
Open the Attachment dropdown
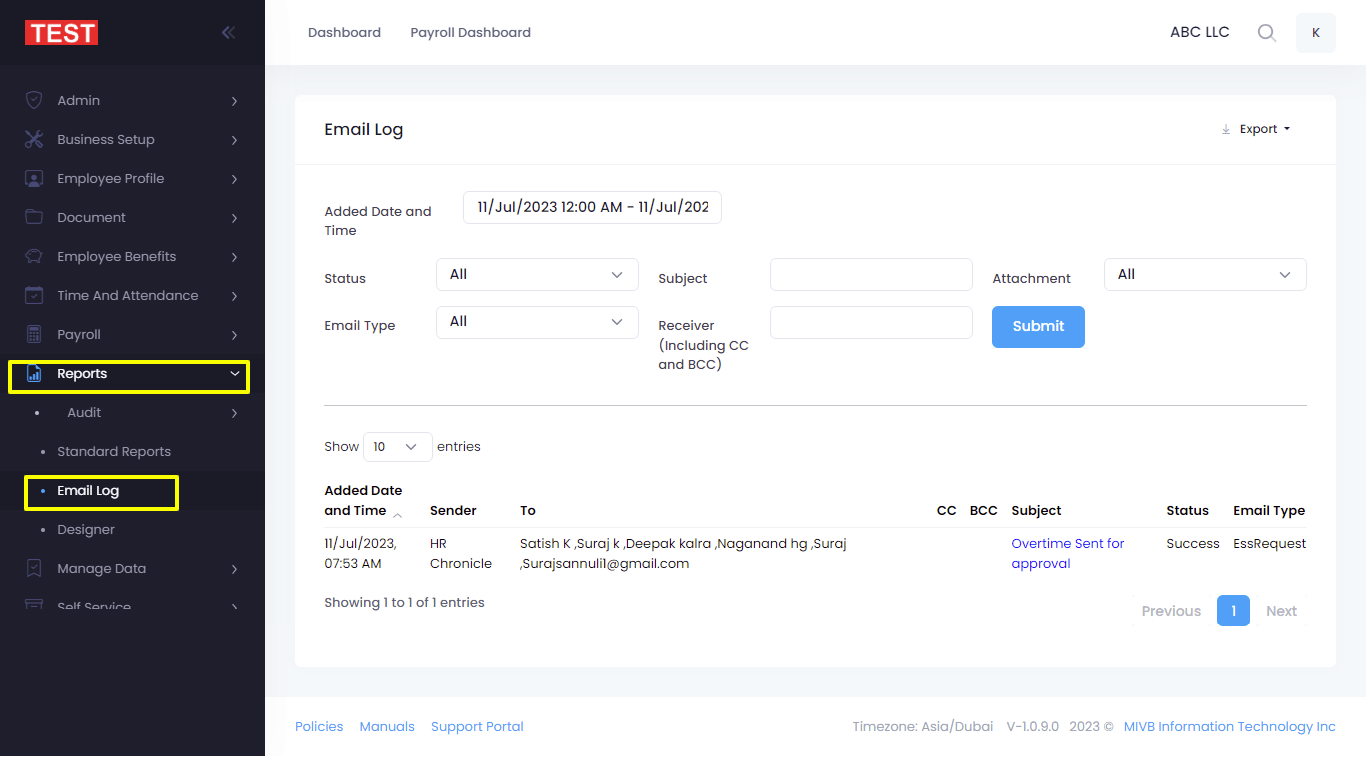click(1205, 275)
